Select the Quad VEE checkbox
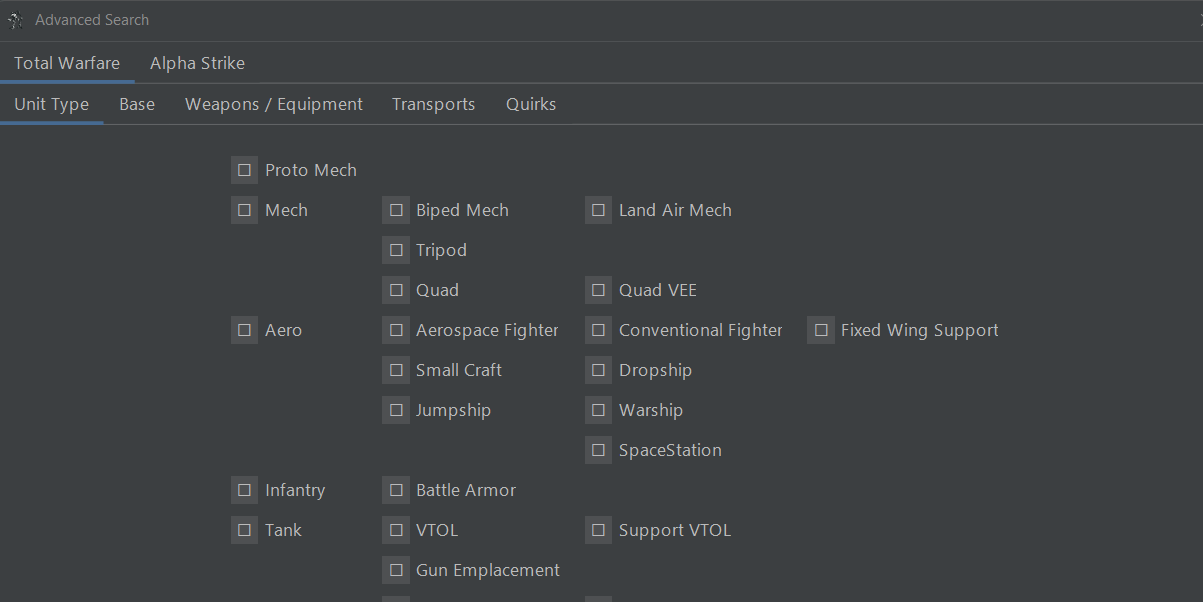 point(598,290)
